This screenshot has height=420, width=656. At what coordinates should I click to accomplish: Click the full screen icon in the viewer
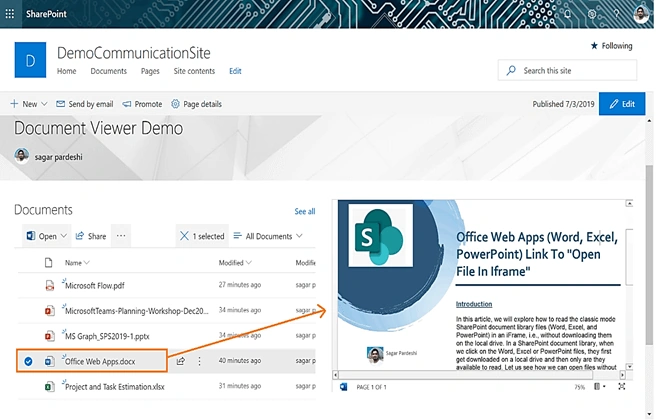[622, 387]
